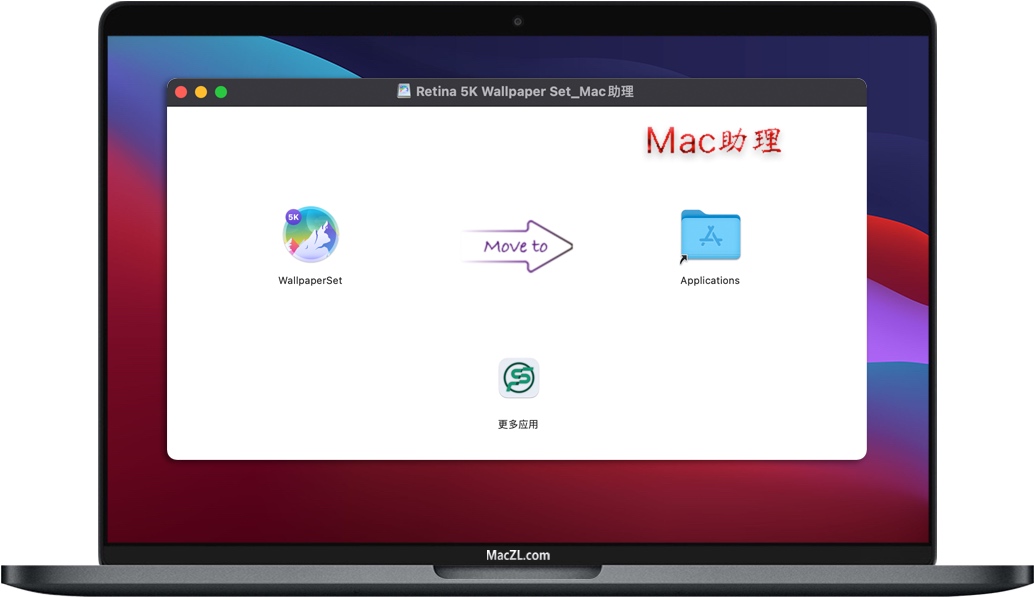
Task: Click the MacZL.com text below the laptop screen
Action: point(516,555)
